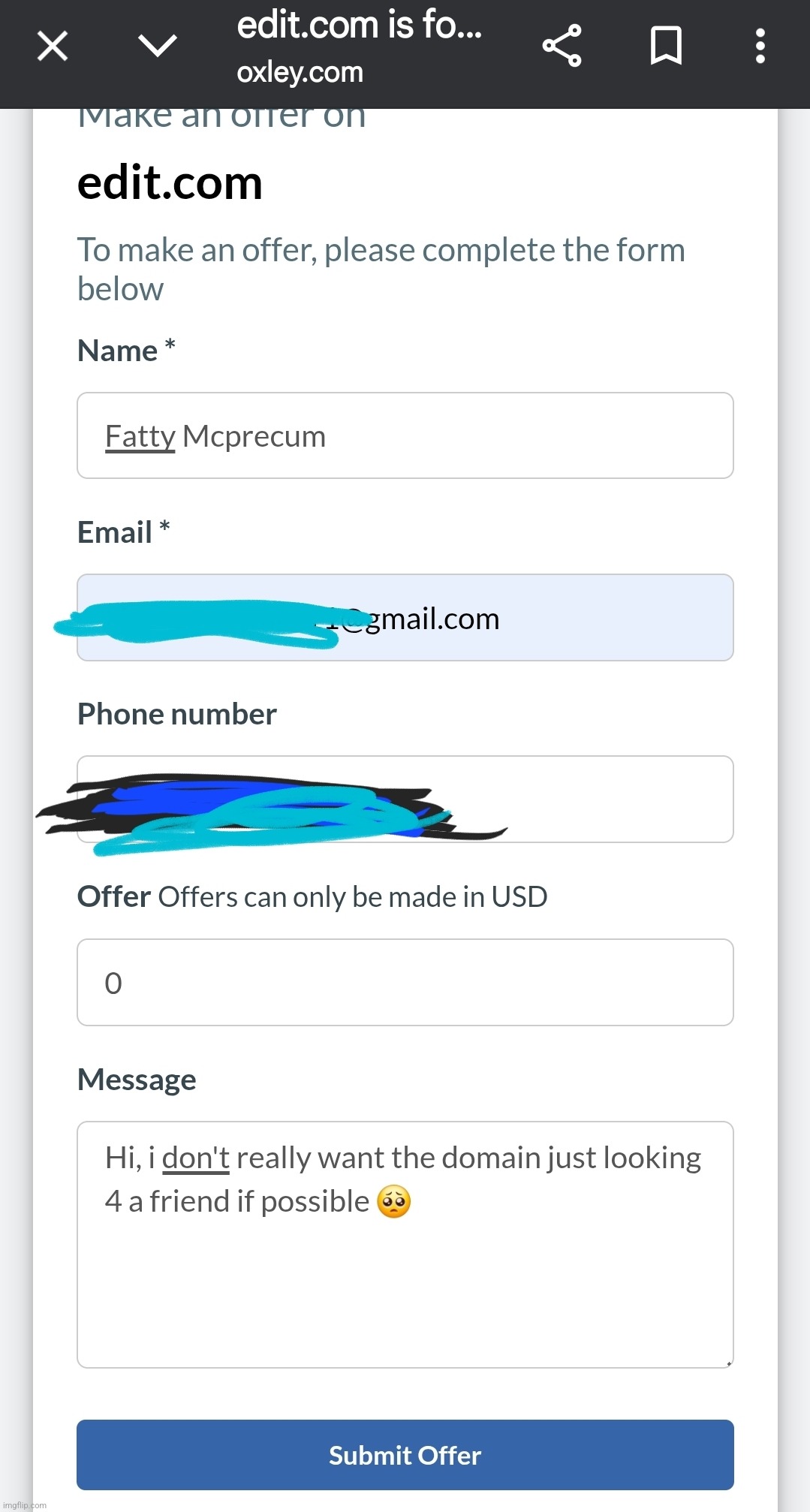Open the three-dot overflow menu
This screenshot has width=810, height=1512.
(760, 46)
